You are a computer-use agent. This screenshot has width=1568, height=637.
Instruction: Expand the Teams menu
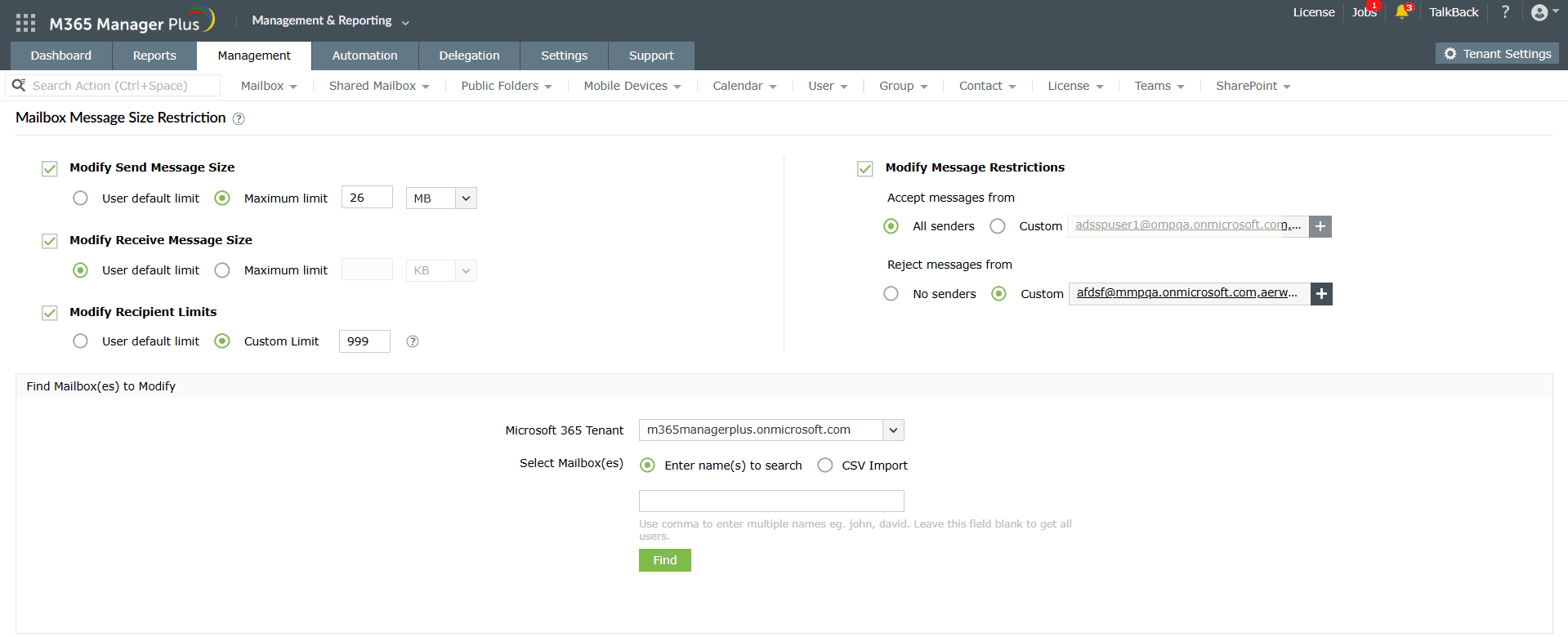(1159, 86)
